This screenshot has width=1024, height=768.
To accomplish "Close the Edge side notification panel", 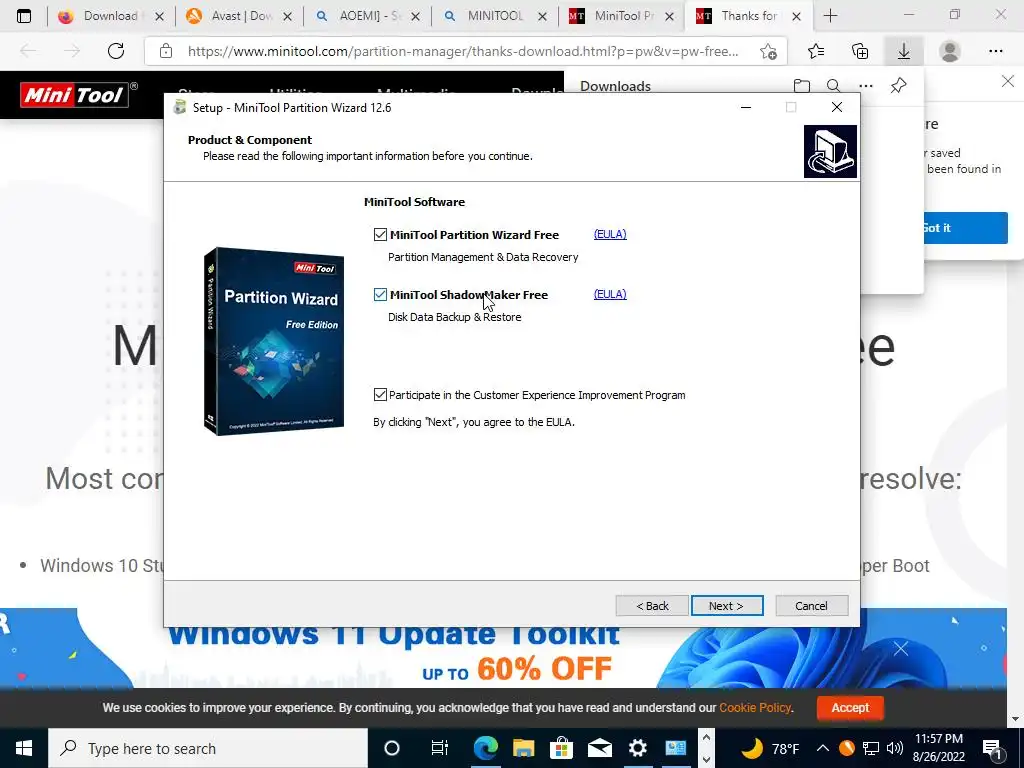I will pos(1008,81).
